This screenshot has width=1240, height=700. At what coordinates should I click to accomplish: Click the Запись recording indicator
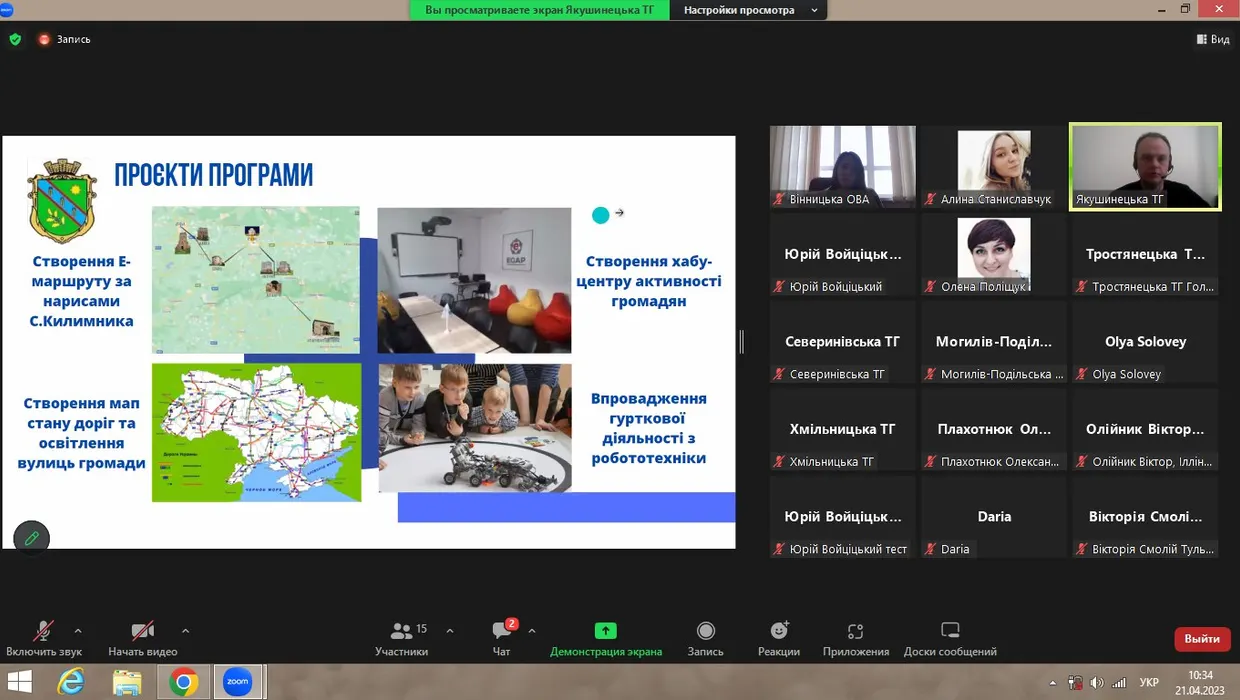(64, 39)
